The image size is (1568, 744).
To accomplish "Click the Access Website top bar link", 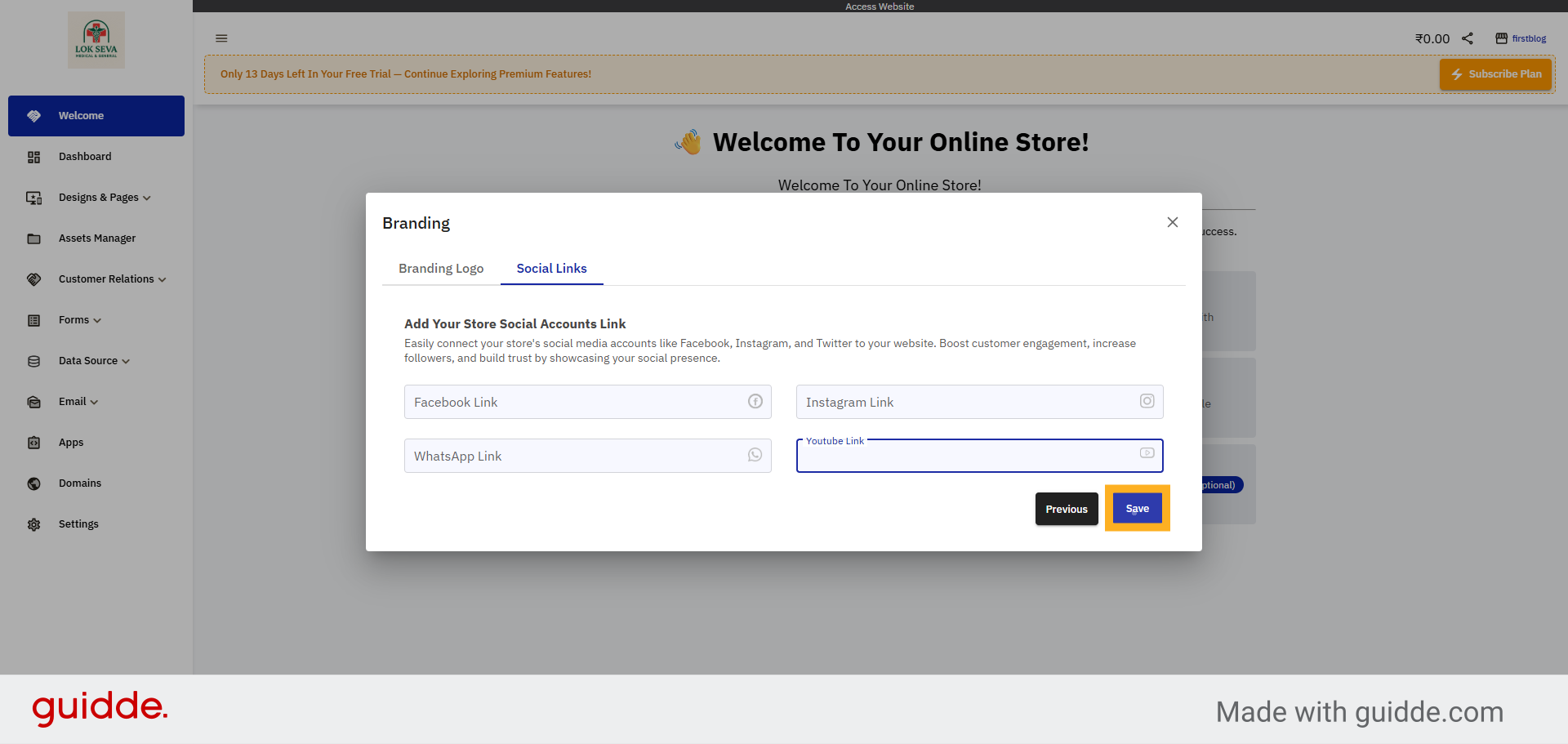I will (x=880, y=7).
